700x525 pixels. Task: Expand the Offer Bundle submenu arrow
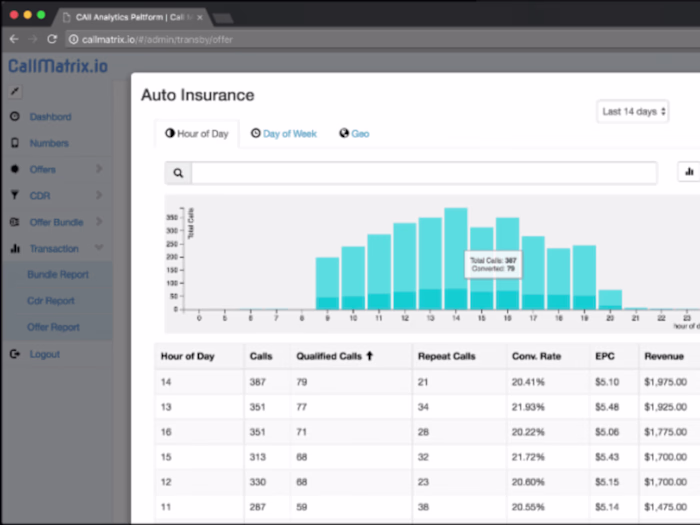click(x=99, y=221)
